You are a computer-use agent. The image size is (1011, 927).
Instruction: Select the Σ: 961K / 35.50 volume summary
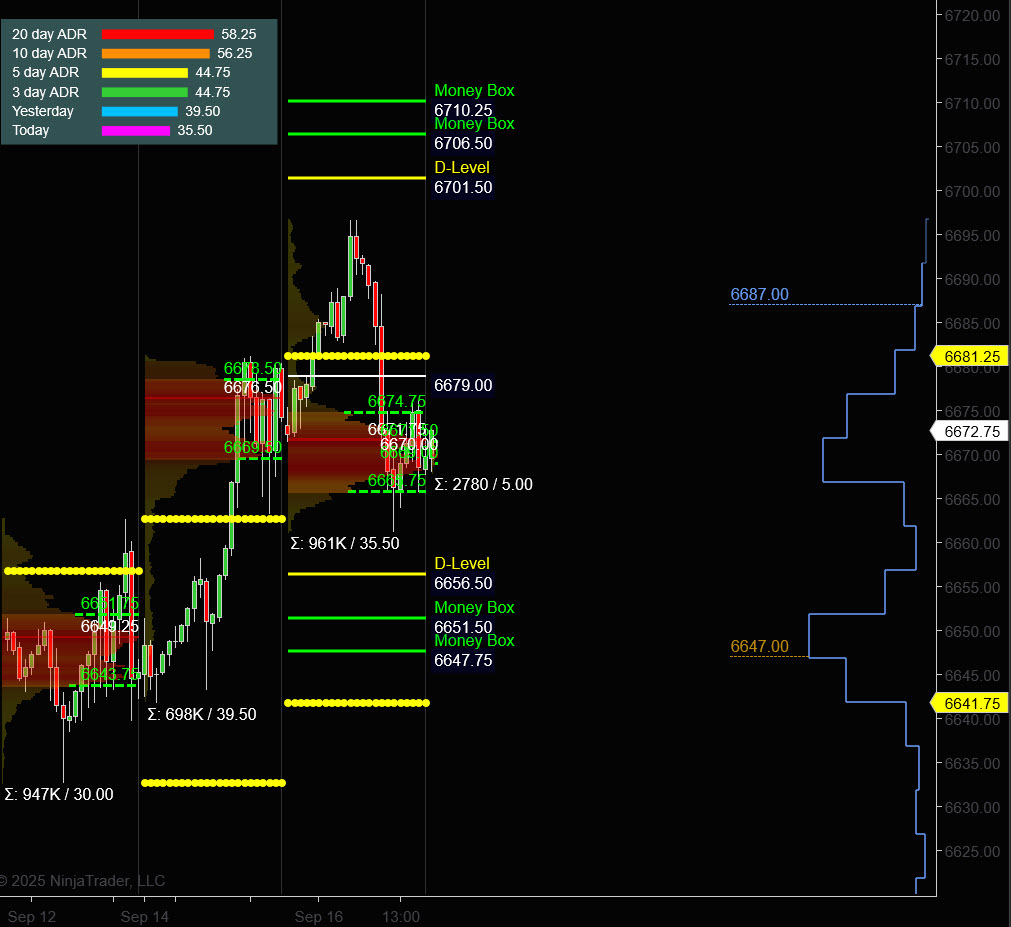coord(344,543)
